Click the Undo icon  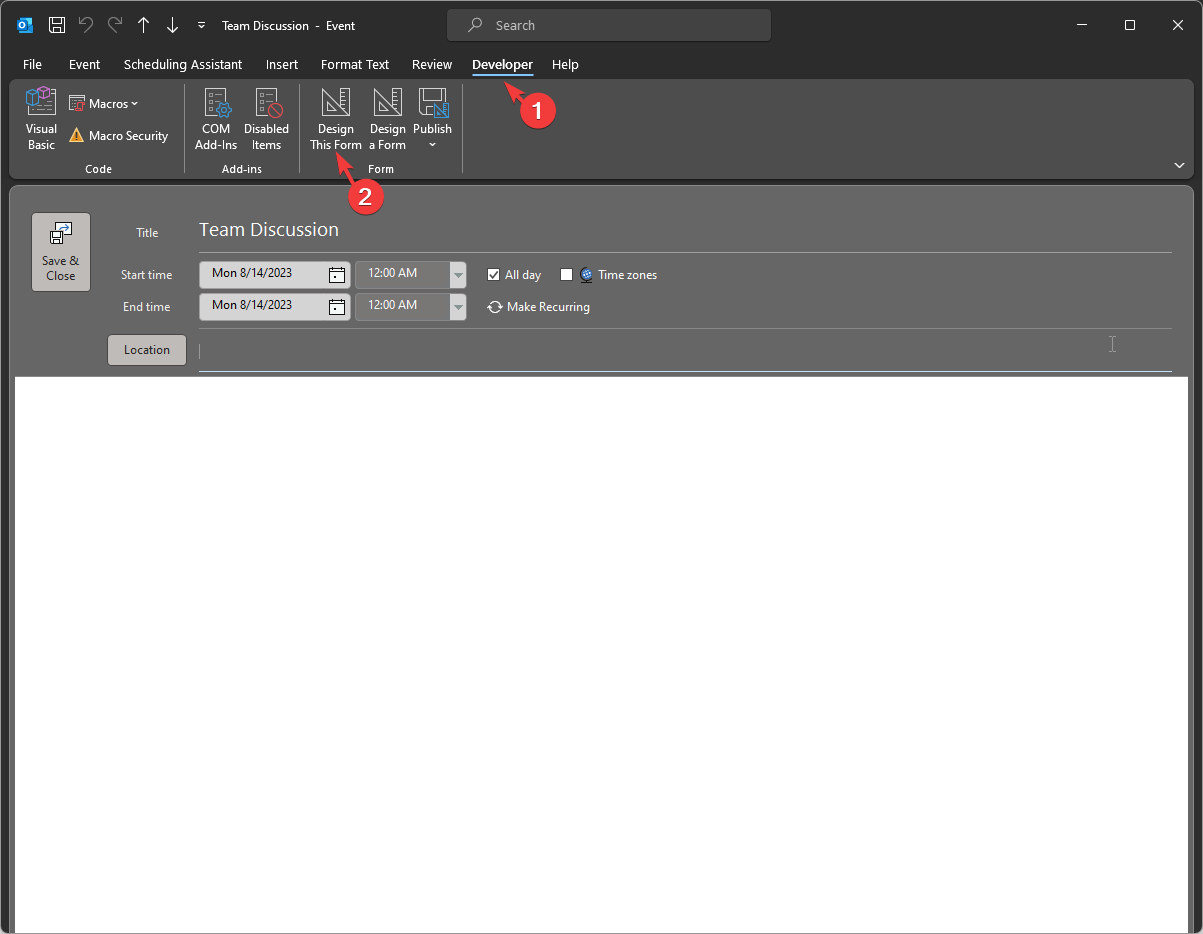click(x=86, y=25)
